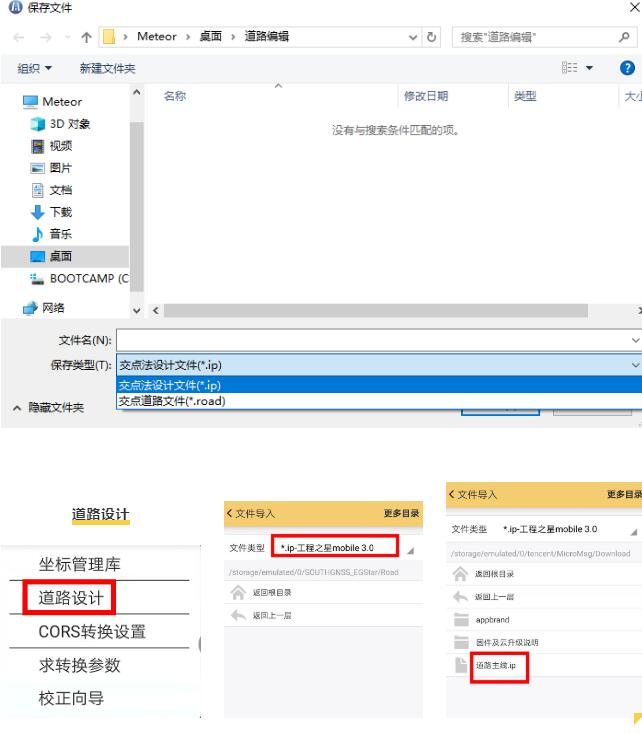Viewport: 642px width, 734px height.
Task: Select 桌面 in the navigation pane
Action: tap(65, 256)
